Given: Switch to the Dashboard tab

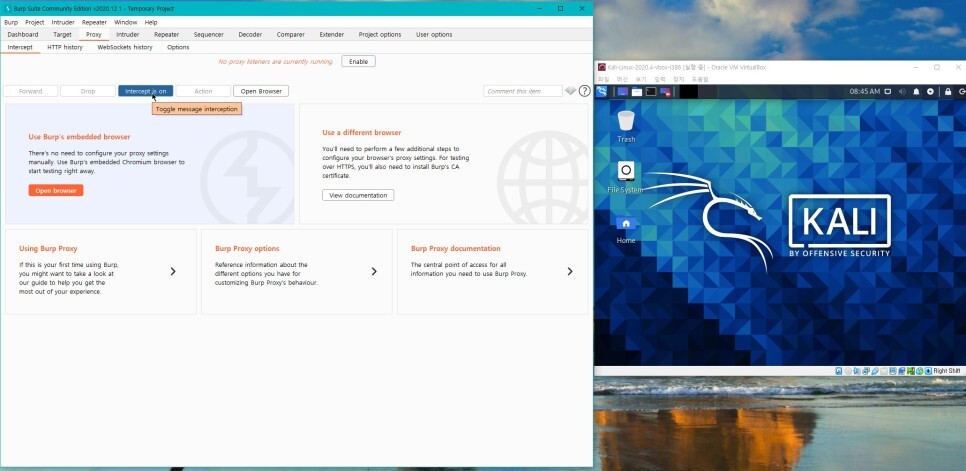Looking at the screenshot, I should pyautogui.click(x=23, y=34).
